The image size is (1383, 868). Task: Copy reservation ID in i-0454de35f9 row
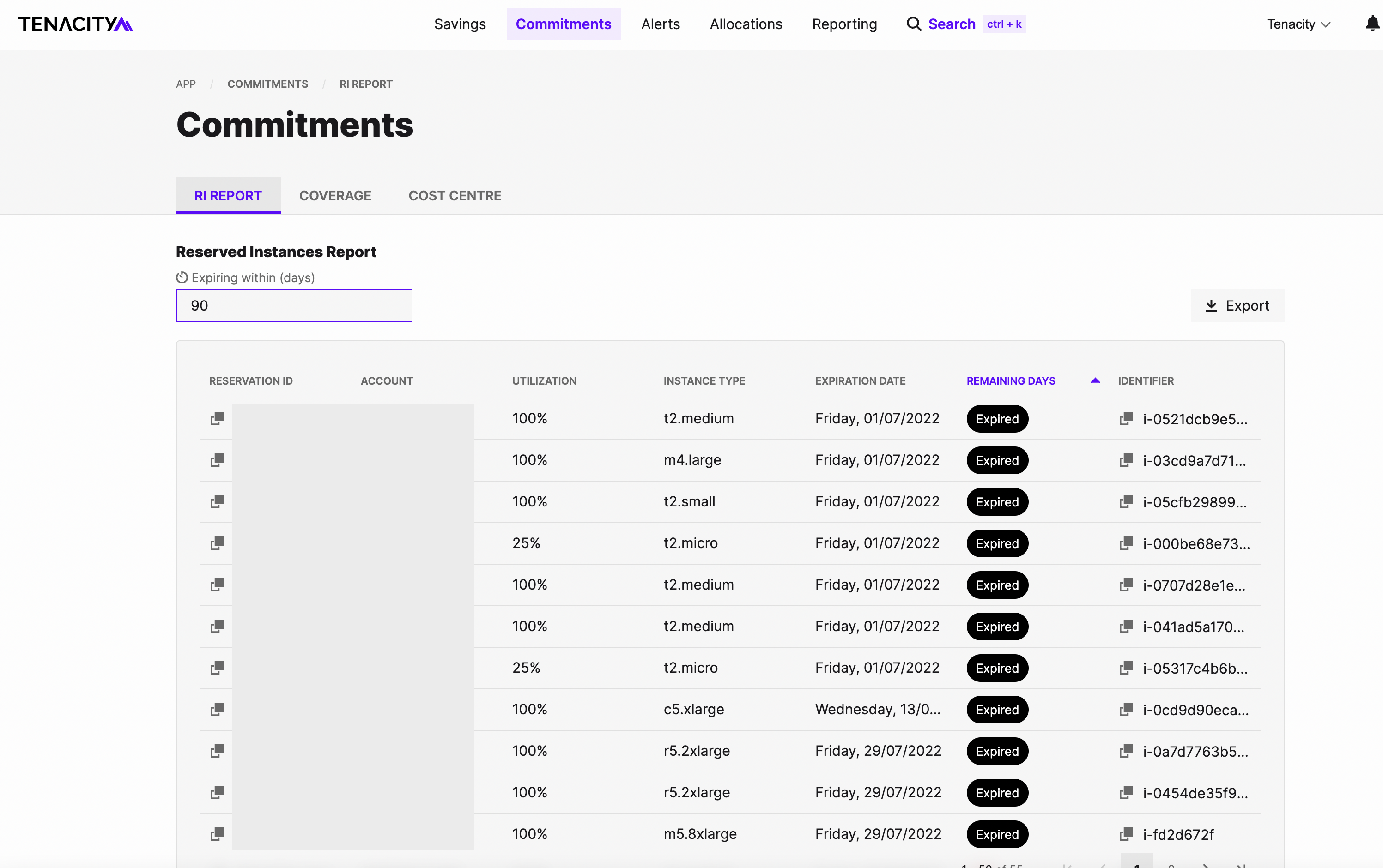coord(217,792)
